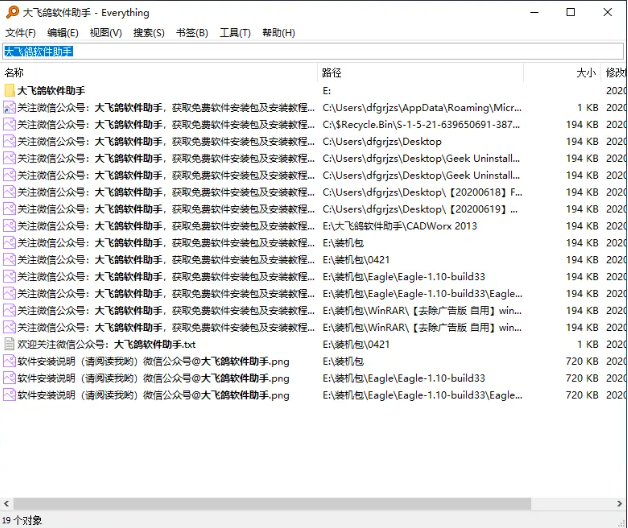Select the 大飞鸽软件助手 folder icon
Screen dimensions: 628x528
[x=9, y=91]
